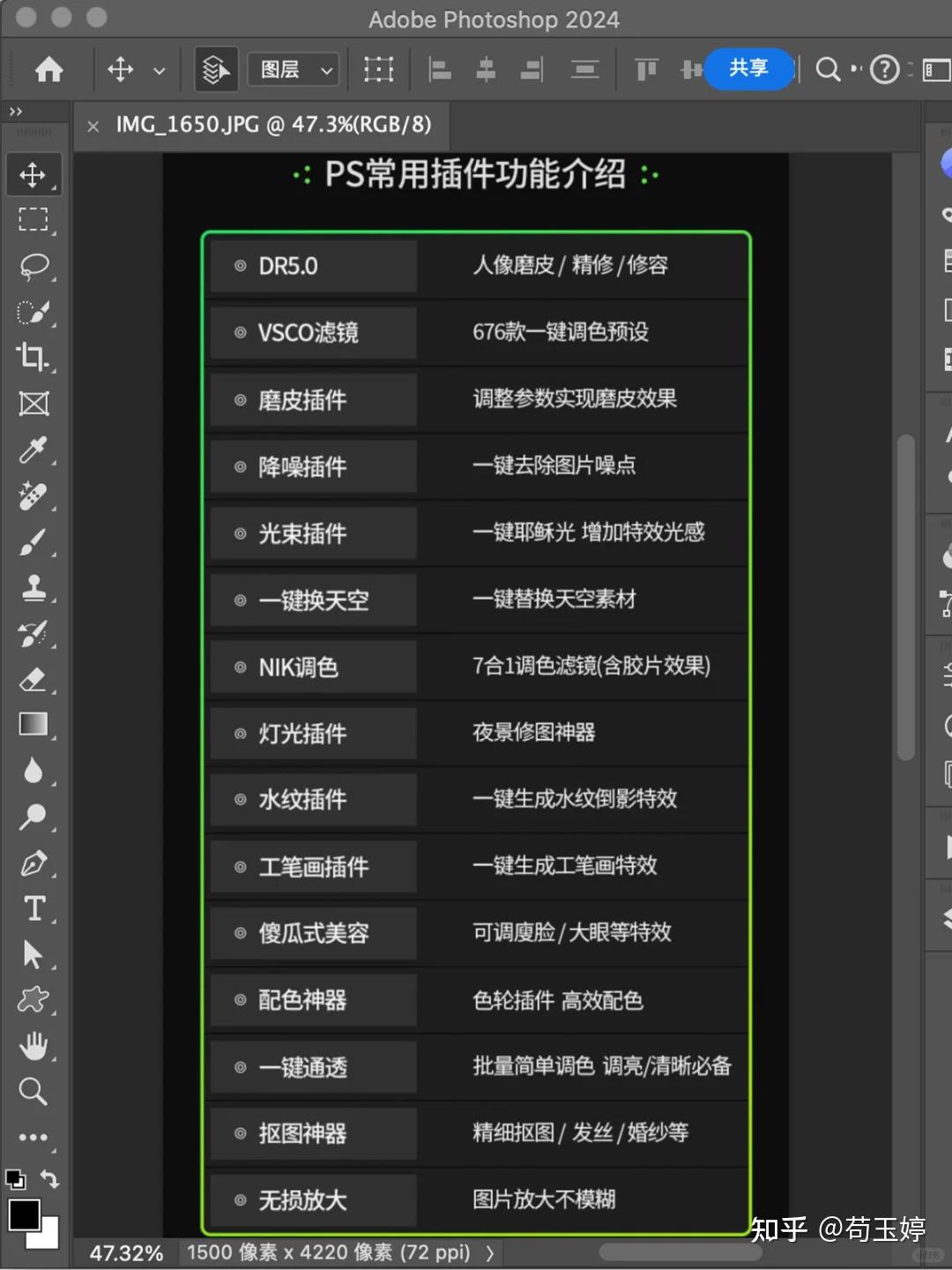Screen dimensions: 952x1270
Task: Swap foreground and background colors
Action: (x=49, y=1179)
